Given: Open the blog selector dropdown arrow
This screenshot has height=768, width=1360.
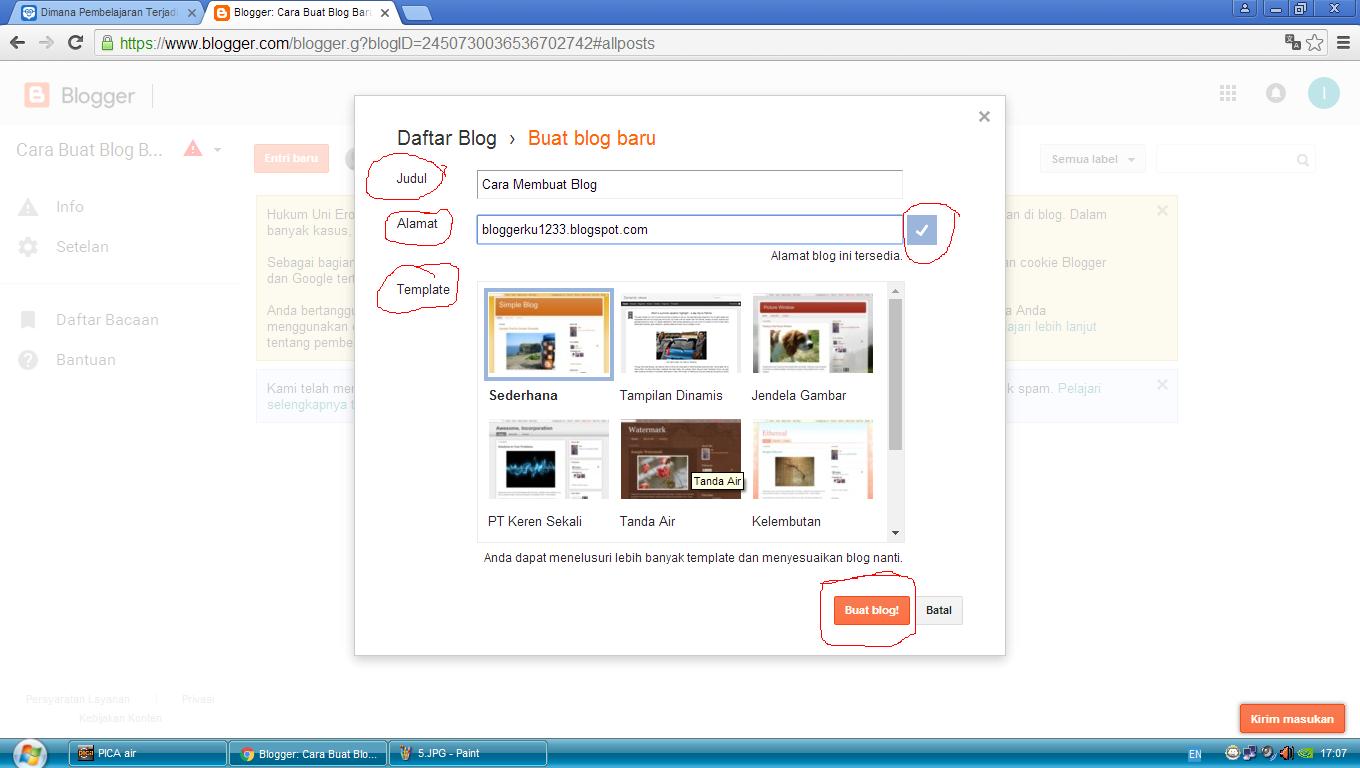Looking at the screenshot, I should click(x=218, y=150).
